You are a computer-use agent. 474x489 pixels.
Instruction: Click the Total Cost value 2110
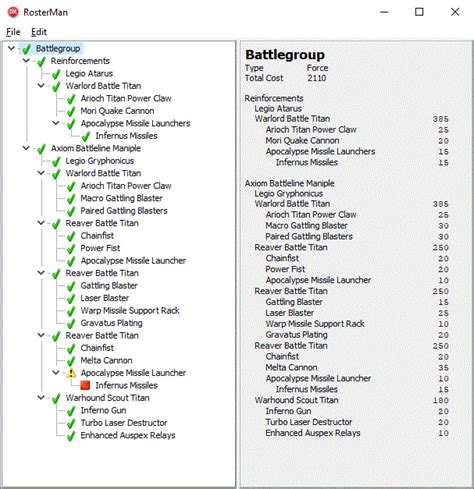point(317,78)
